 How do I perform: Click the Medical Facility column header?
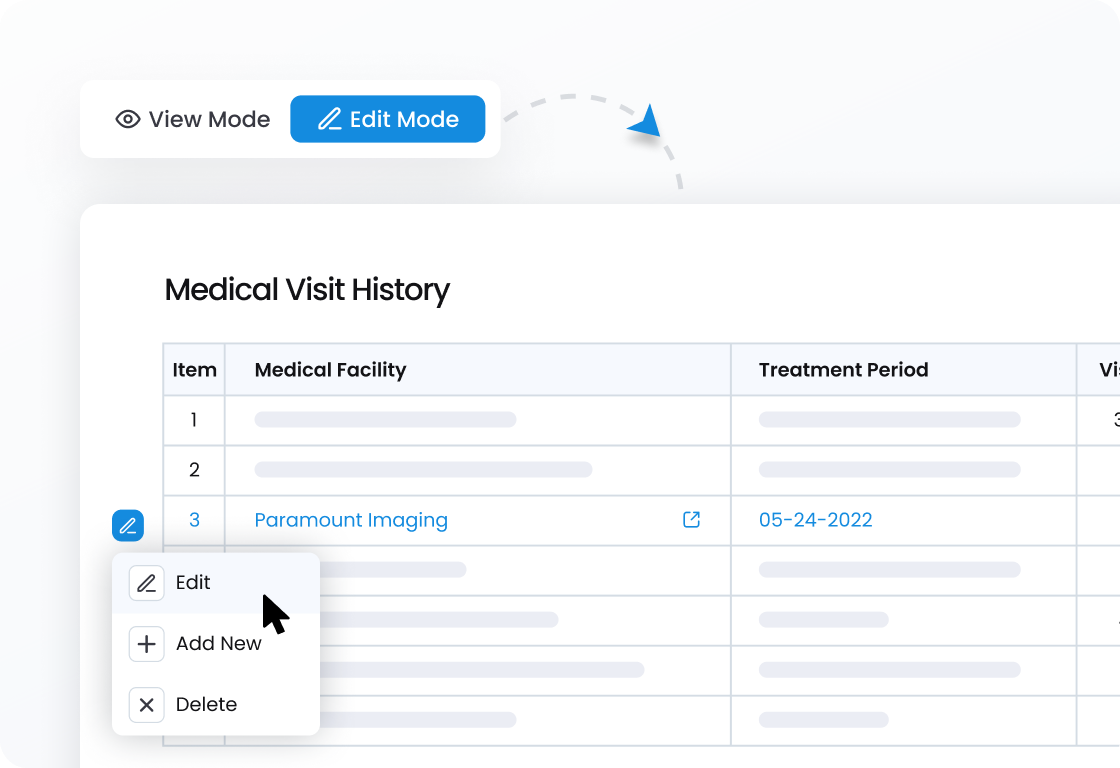click(330, 370)
